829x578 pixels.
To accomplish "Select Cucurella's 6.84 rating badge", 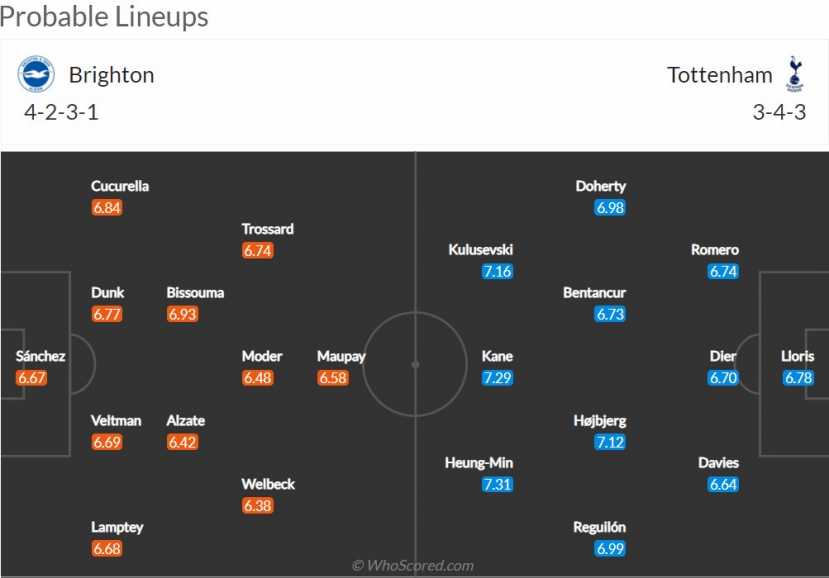I will [107, 207].
